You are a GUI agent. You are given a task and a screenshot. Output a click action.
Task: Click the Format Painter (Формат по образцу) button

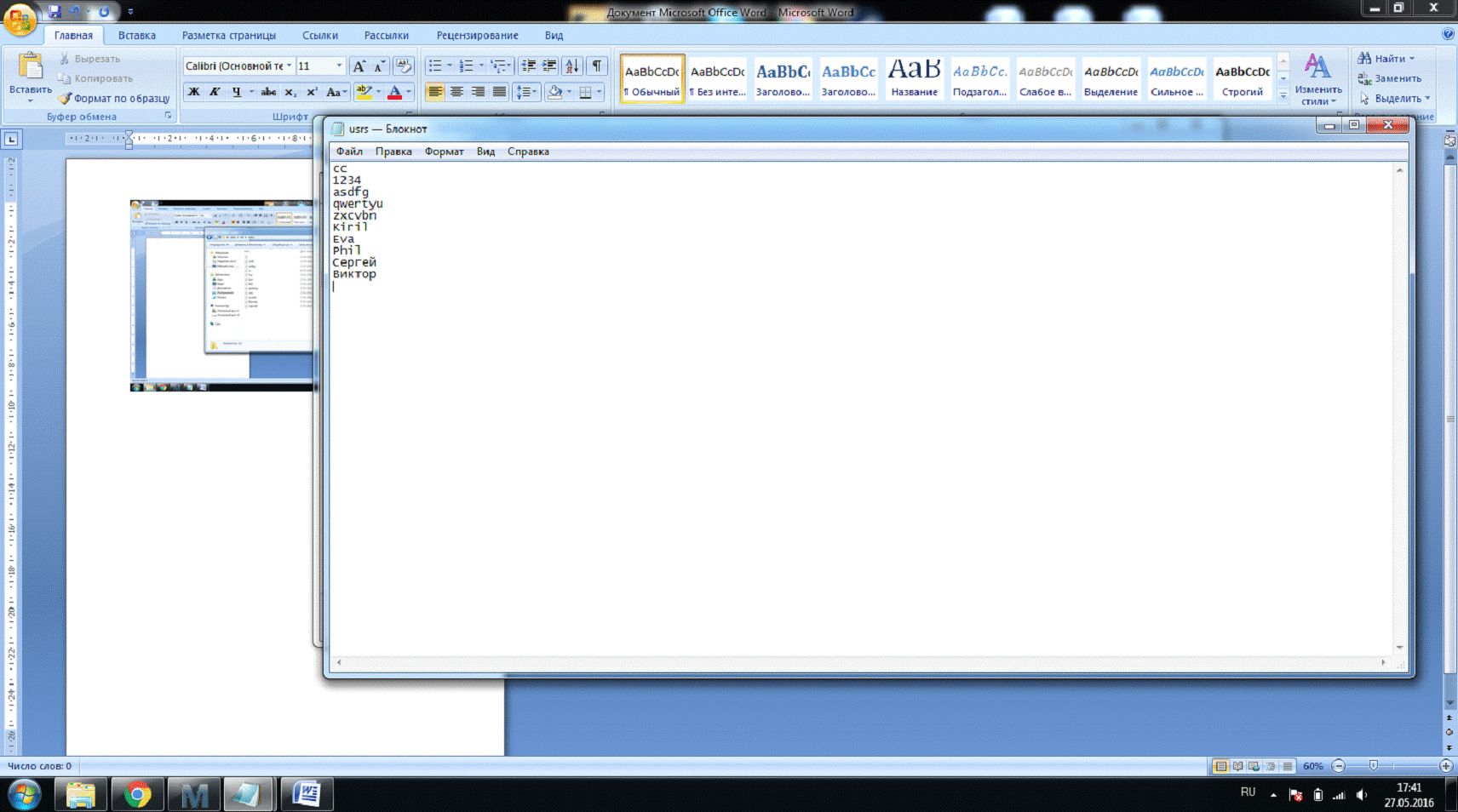pyautogui.click(x=114, y=98)
